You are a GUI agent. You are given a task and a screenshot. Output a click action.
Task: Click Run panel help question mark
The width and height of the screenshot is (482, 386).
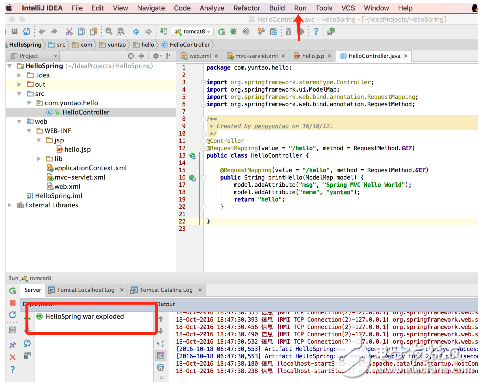(13, 369)
